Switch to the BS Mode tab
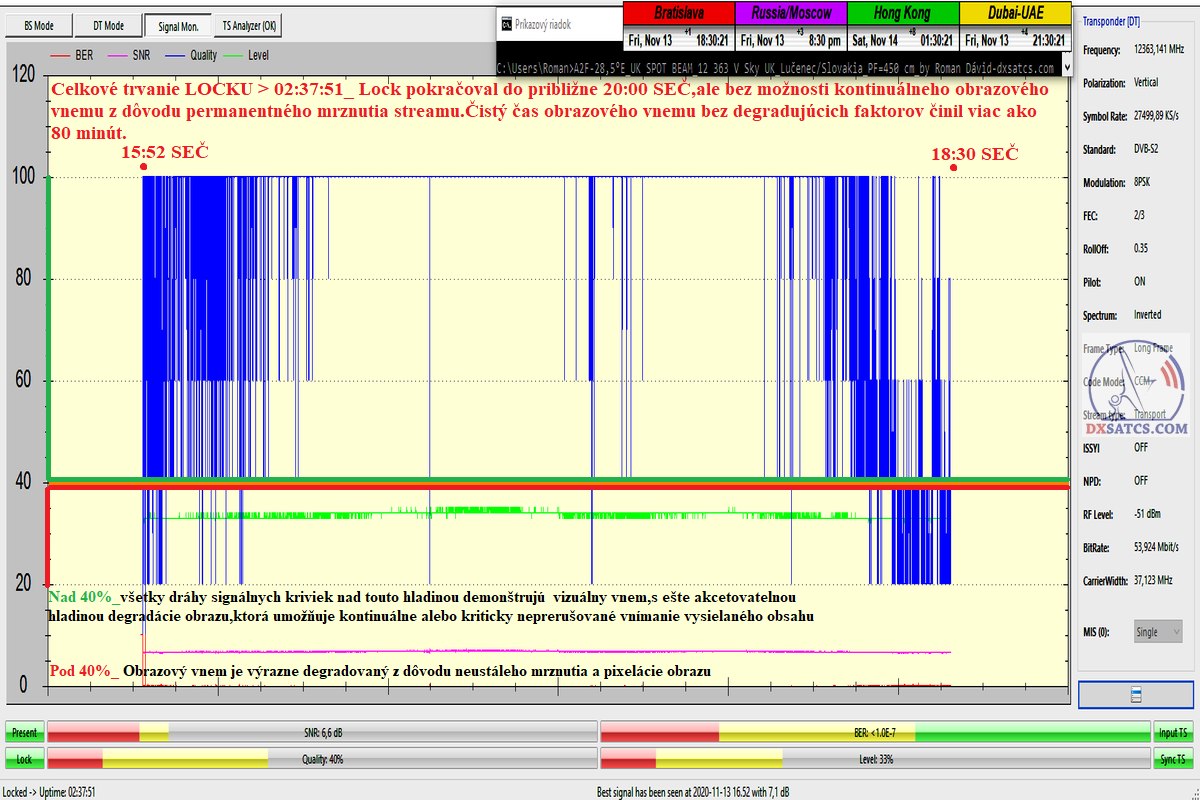The height and width of the screenshot is (800, 1200). (39, 25)
